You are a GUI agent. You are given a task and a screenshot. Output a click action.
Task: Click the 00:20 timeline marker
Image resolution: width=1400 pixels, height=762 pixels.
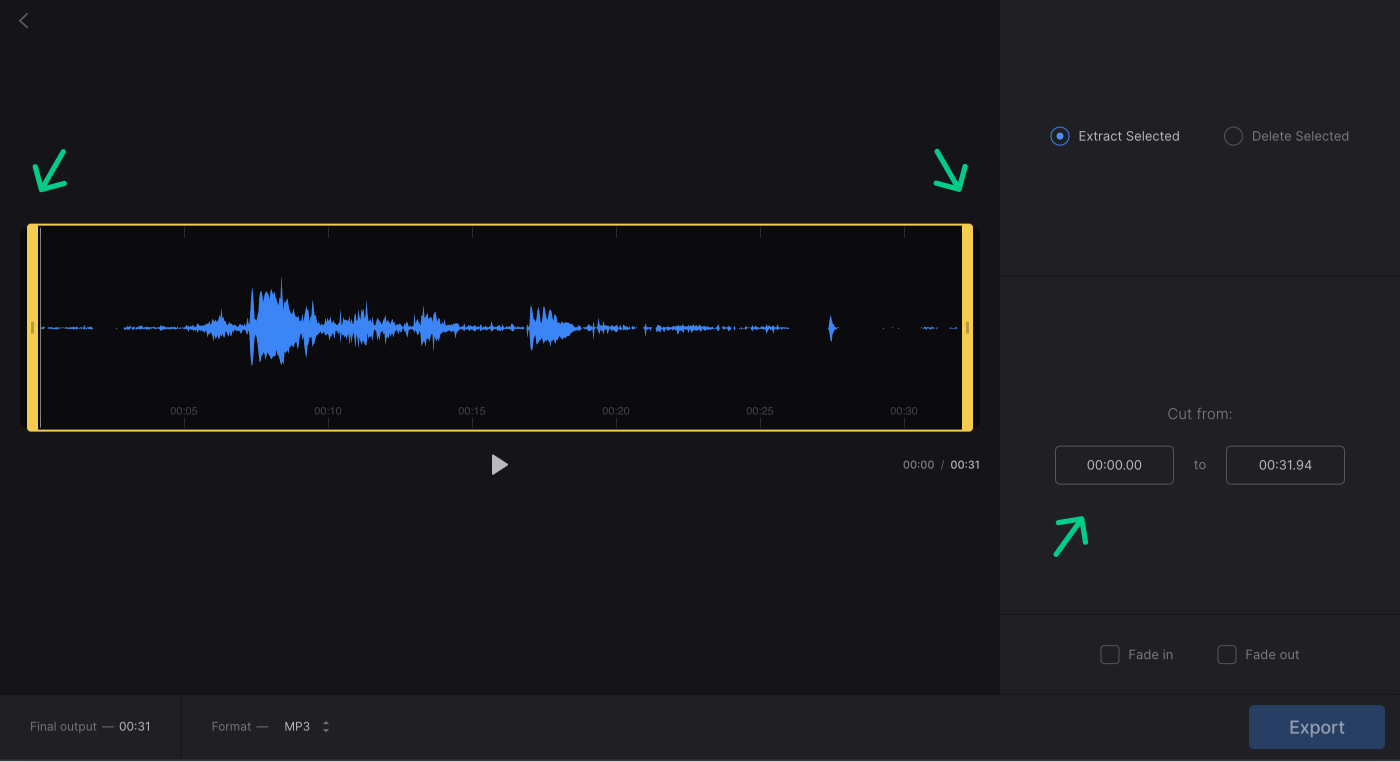coord(616,411)
